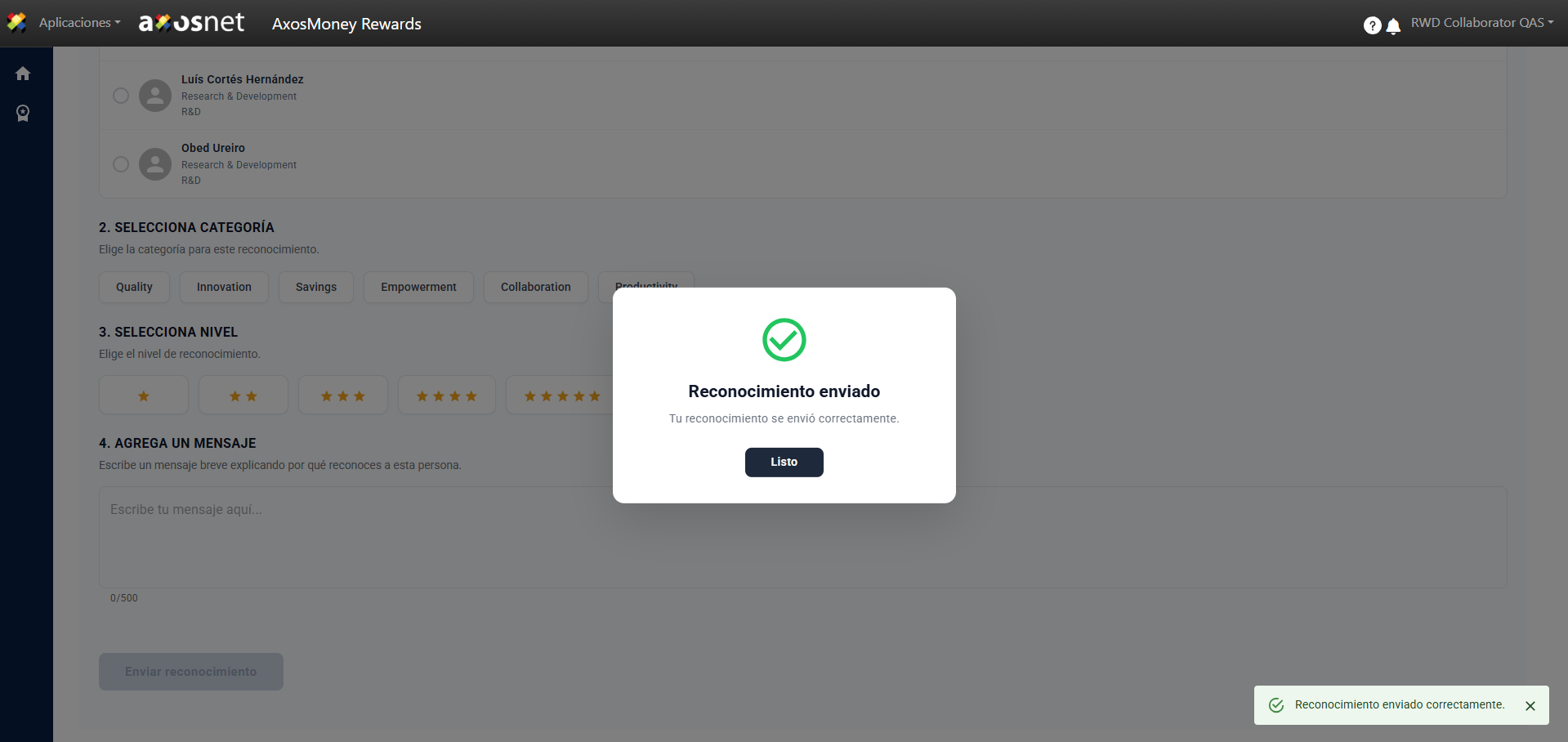Close the success toast notification
Screen dimensions: 1568x742
(x=1530, y=706)
